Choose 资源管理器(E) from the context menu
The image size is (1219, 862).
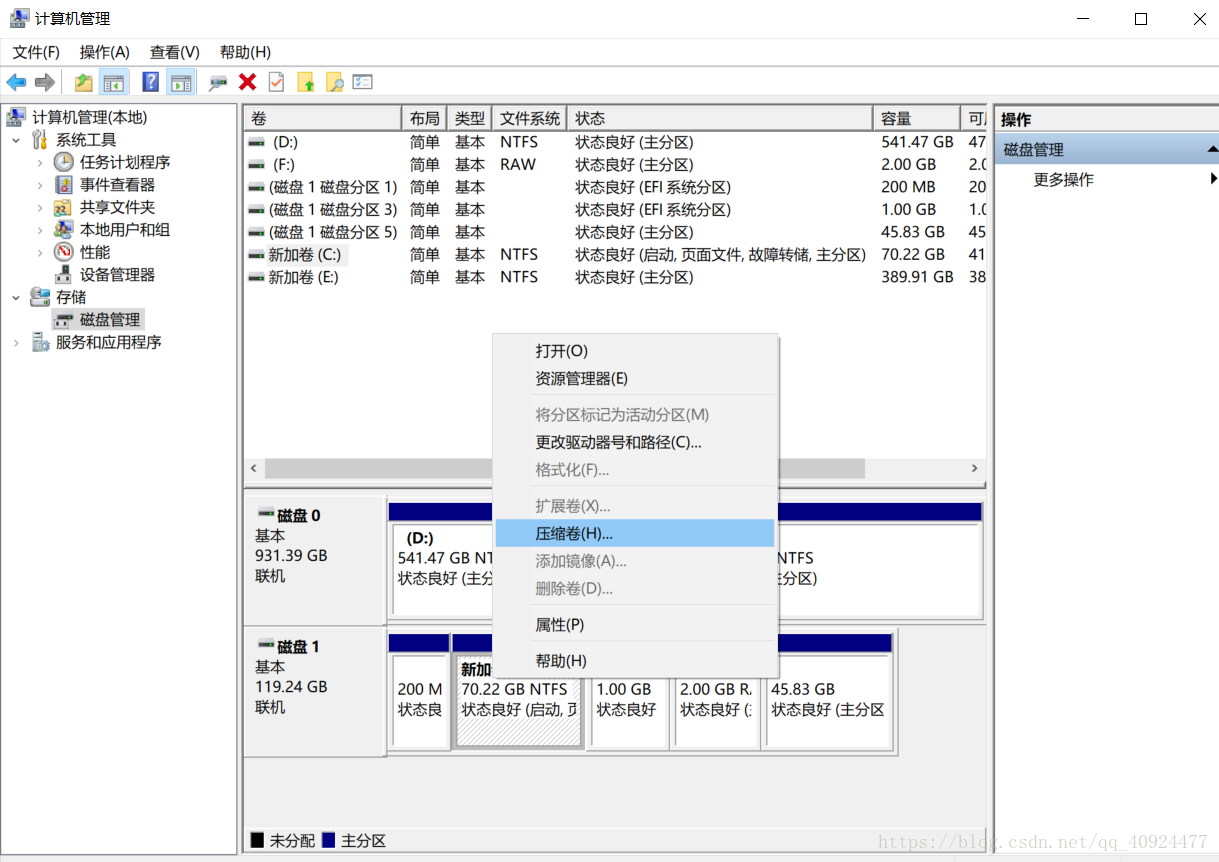tap(635, 379)
